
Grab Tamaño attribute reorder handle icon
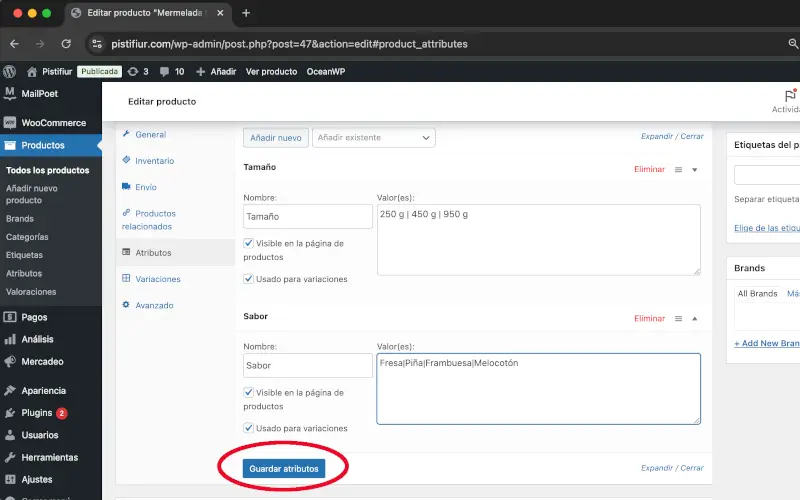678,170
